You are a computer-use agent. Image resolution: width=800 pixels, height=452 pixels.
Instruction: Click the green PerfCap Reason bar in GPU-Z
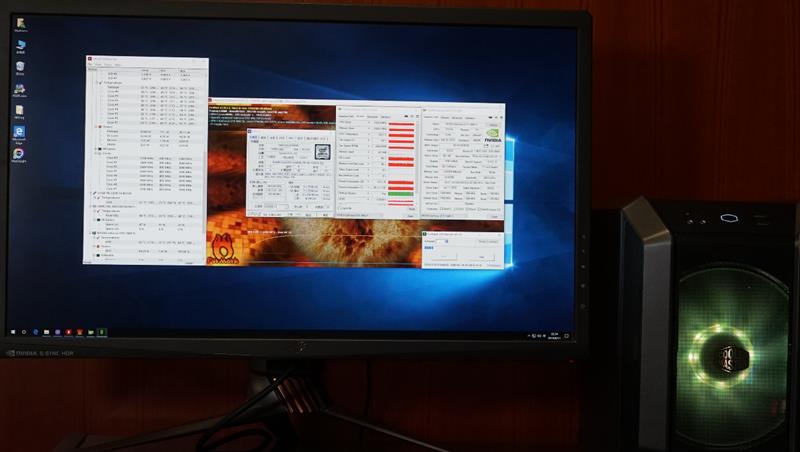pyautogui.click(x=401, y=194)
